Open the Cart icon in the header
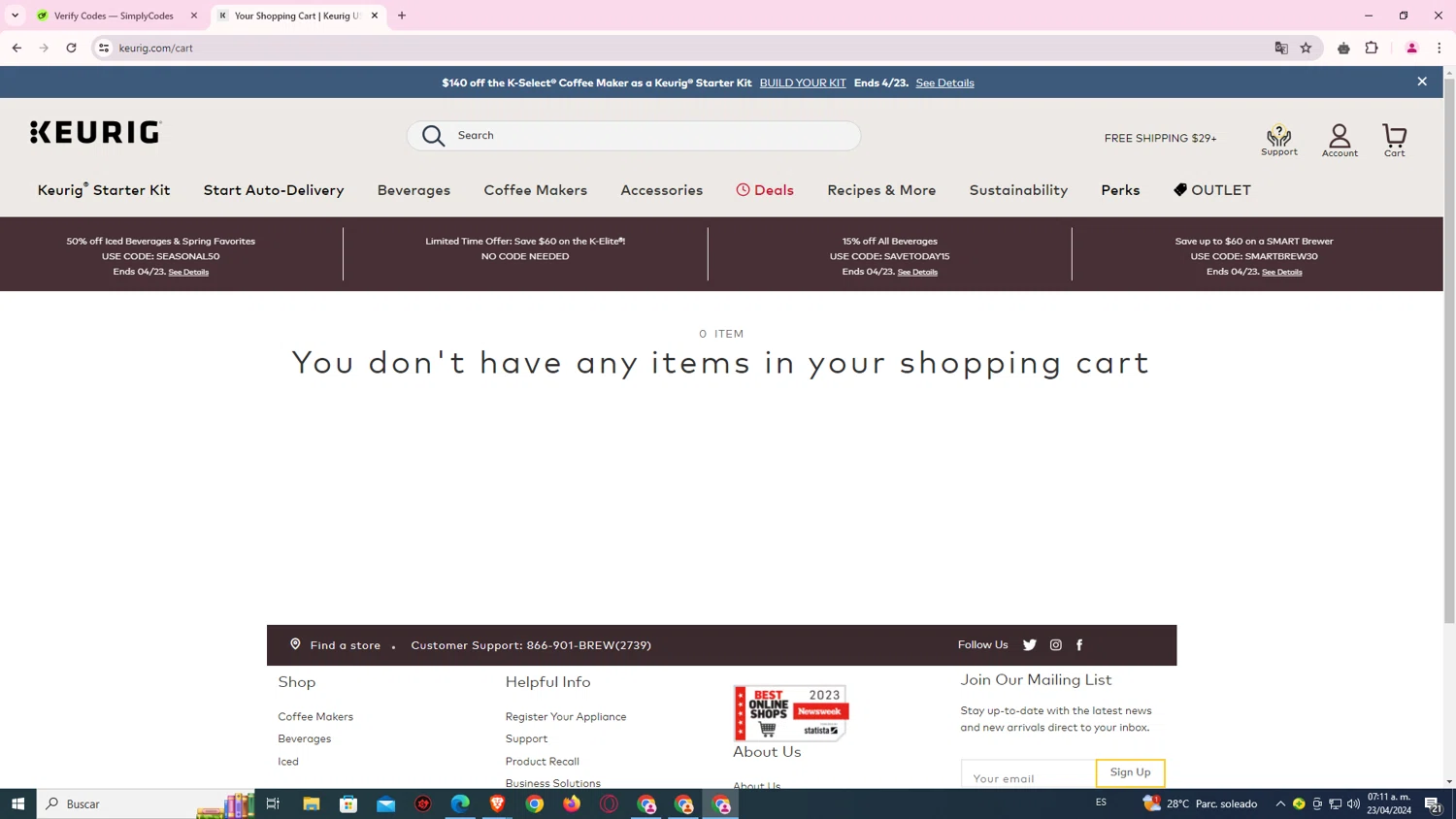1456x819 pixels. [1394, 140]
